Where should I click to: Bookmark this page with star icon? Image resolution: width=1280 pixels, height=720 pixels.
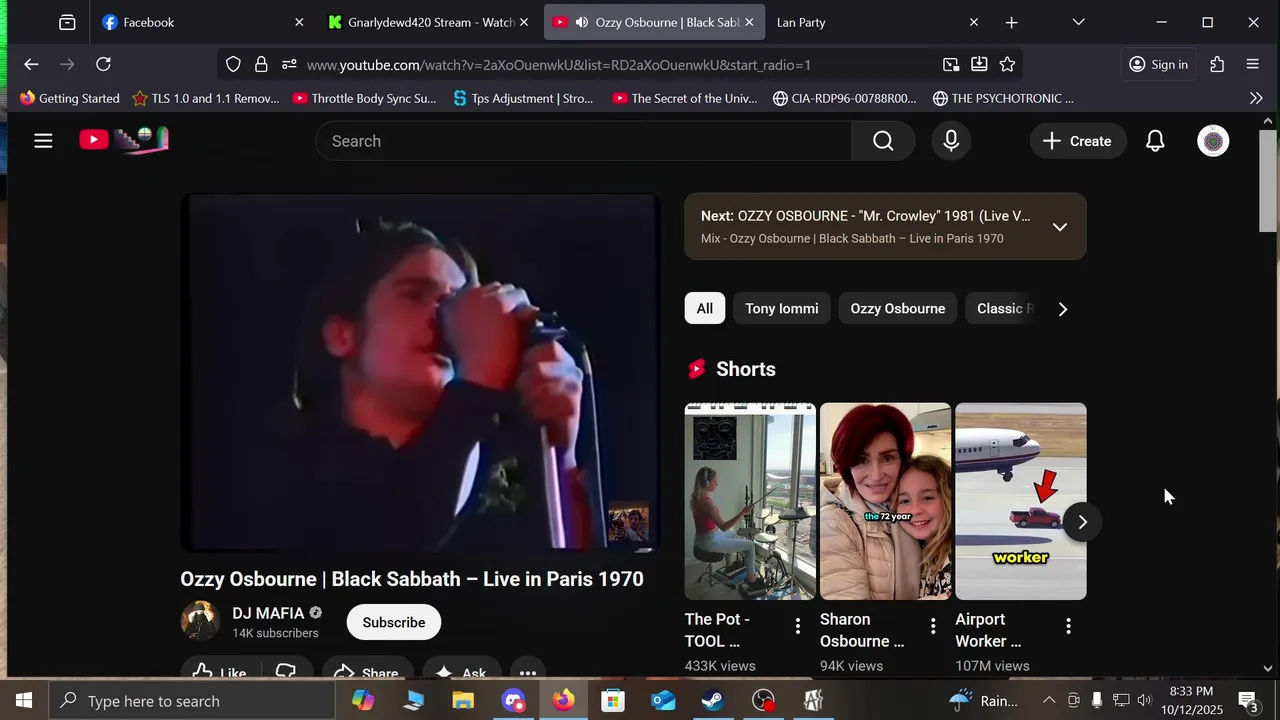pyautogui.click(x=1007, y=64)
